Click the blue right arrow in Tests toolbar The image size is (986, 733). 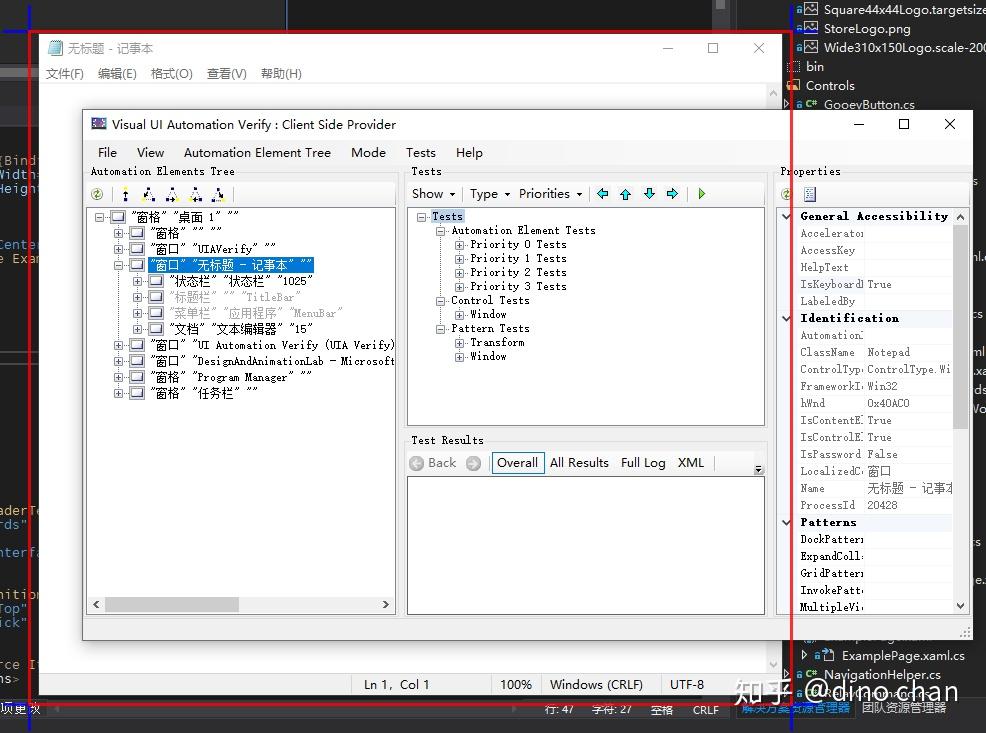tap(672, 194)
